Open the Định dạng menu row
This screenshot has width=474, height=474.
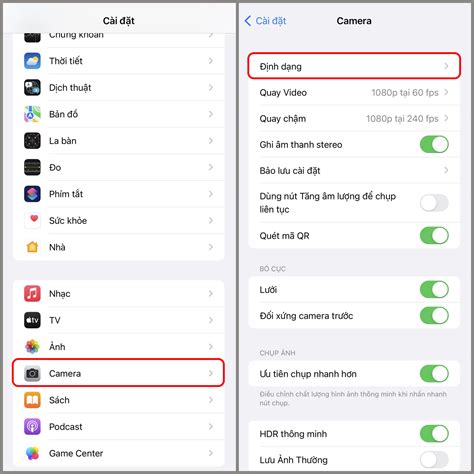tap(354, 66)
